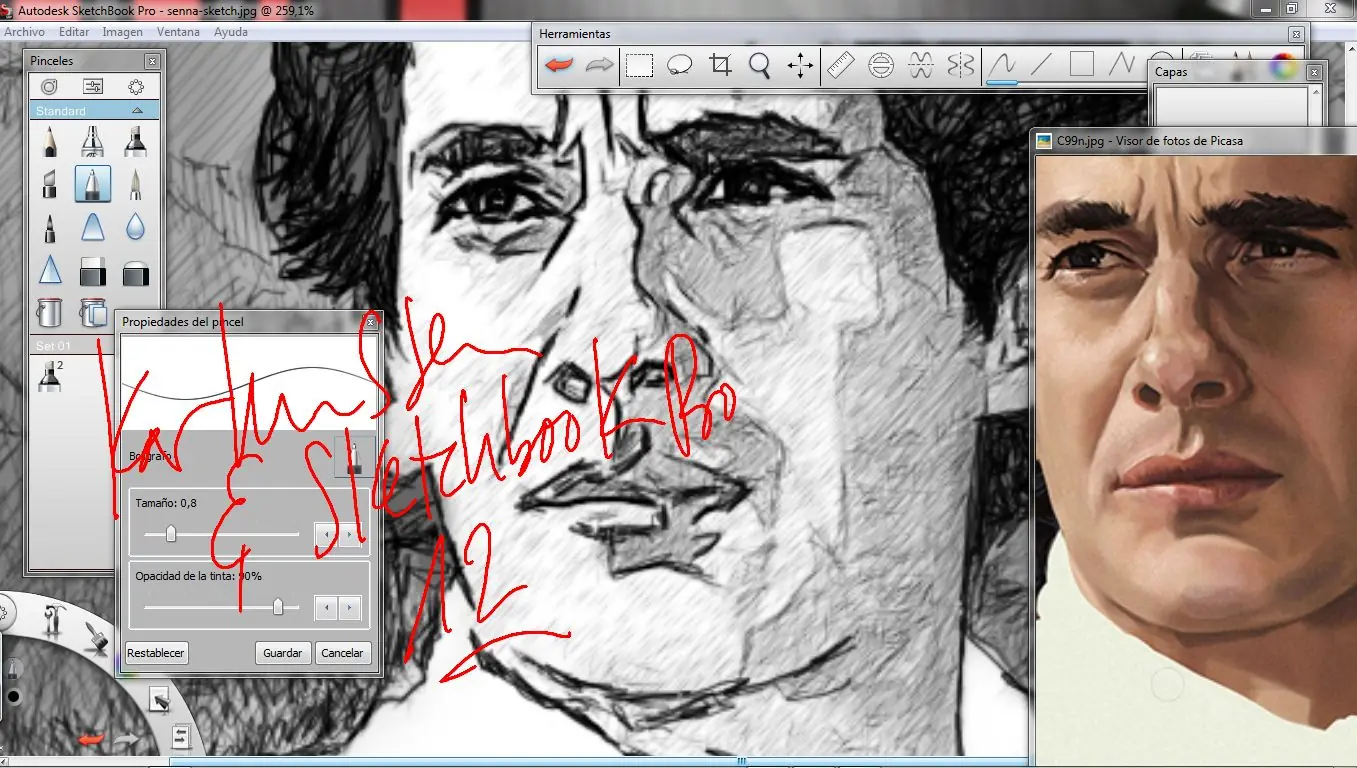Toggle the Ellipse guide tool

click(x=881, y=66)
